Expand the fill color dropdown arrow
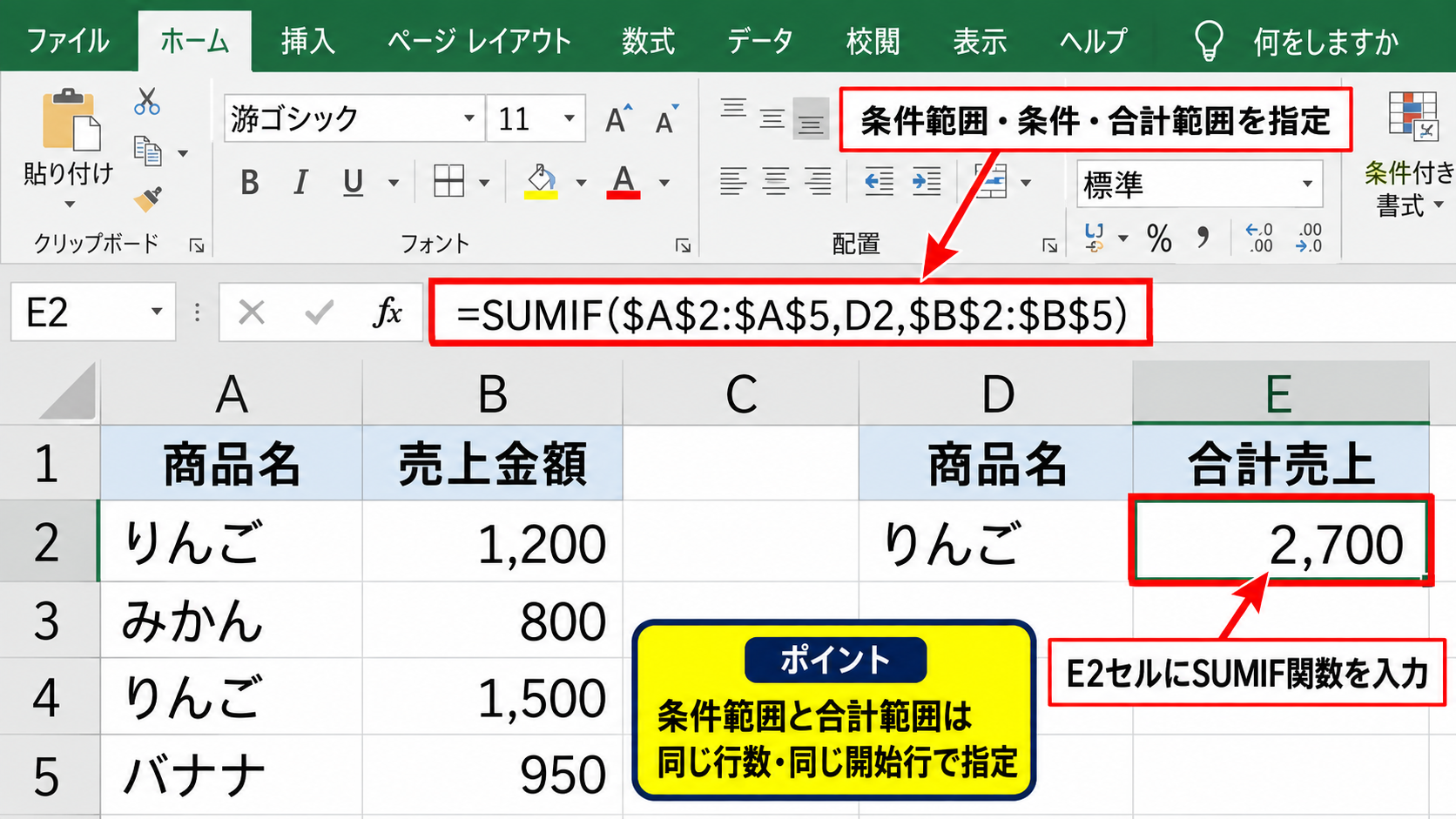This screenshot has height=819, width=1456. point(581,183)
